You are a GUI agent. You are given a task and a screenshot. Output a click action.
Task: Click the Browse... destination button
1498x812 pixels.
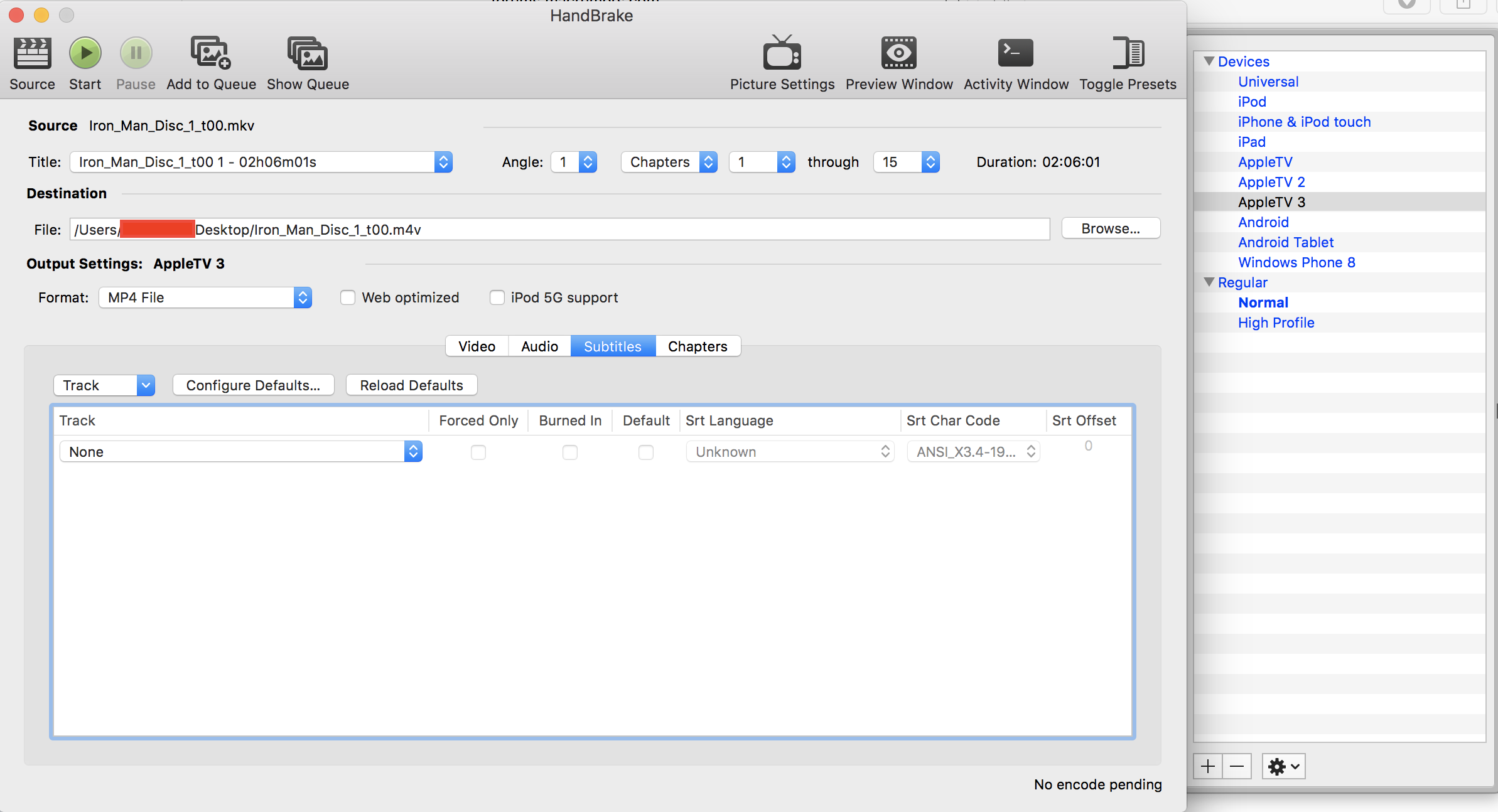pos(1110,228)
